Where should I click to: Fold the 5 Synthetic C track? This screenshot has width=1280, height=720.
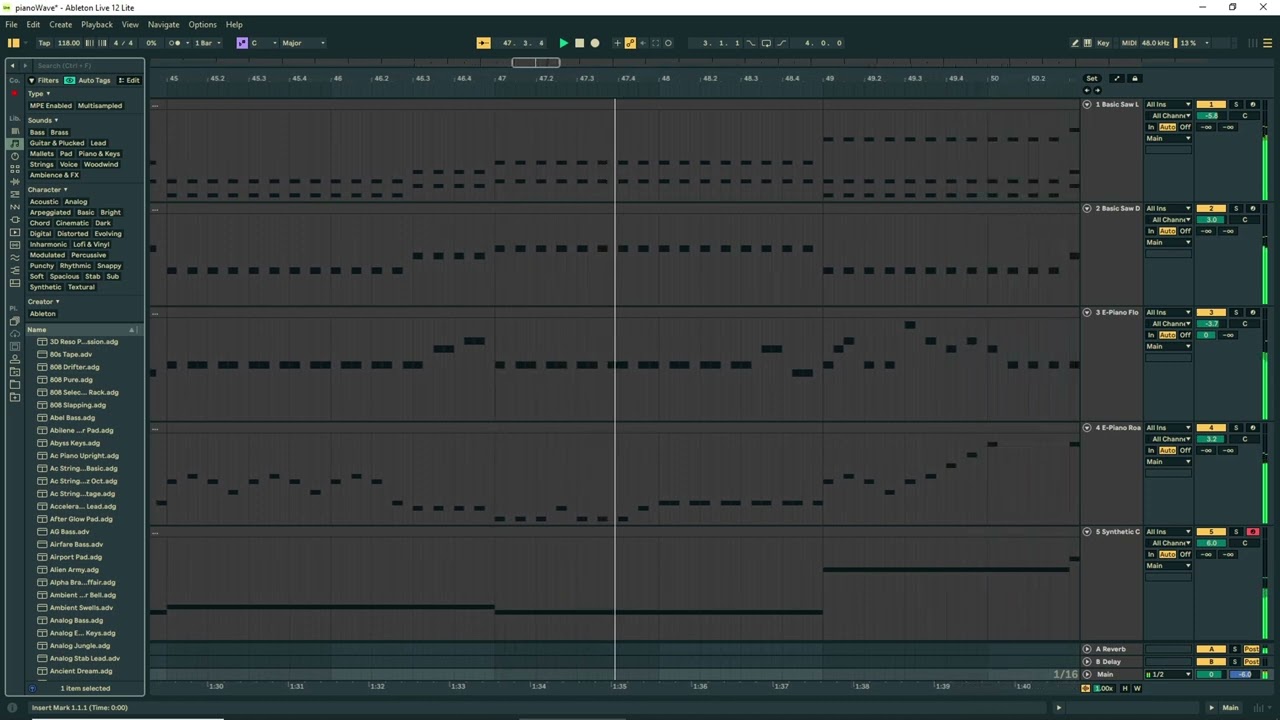tap(1087, 532)
